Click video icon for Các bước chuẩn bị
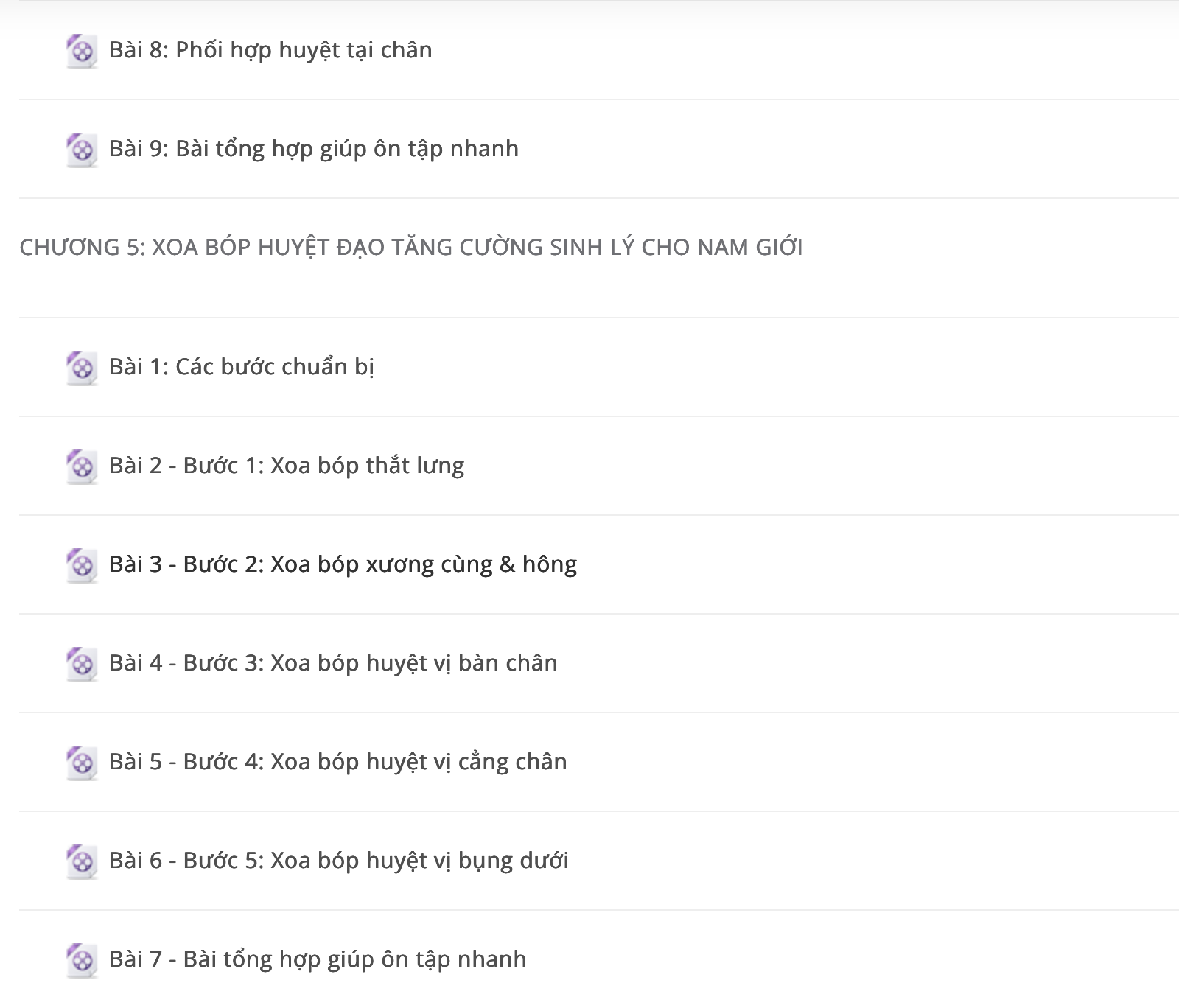This screenshot has width=1179, height=1008. [x=82, y=368]
